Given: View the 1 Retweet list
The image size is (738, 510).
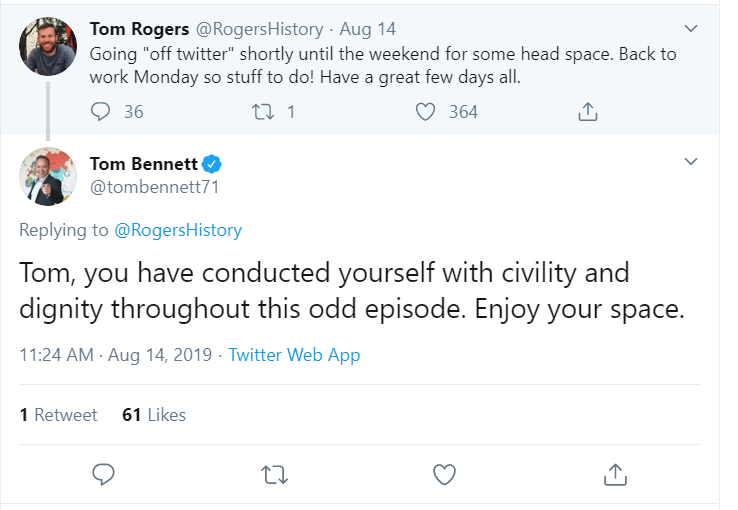Looking at the screenshot, I should pyautogui.click(x=59, y=414).
